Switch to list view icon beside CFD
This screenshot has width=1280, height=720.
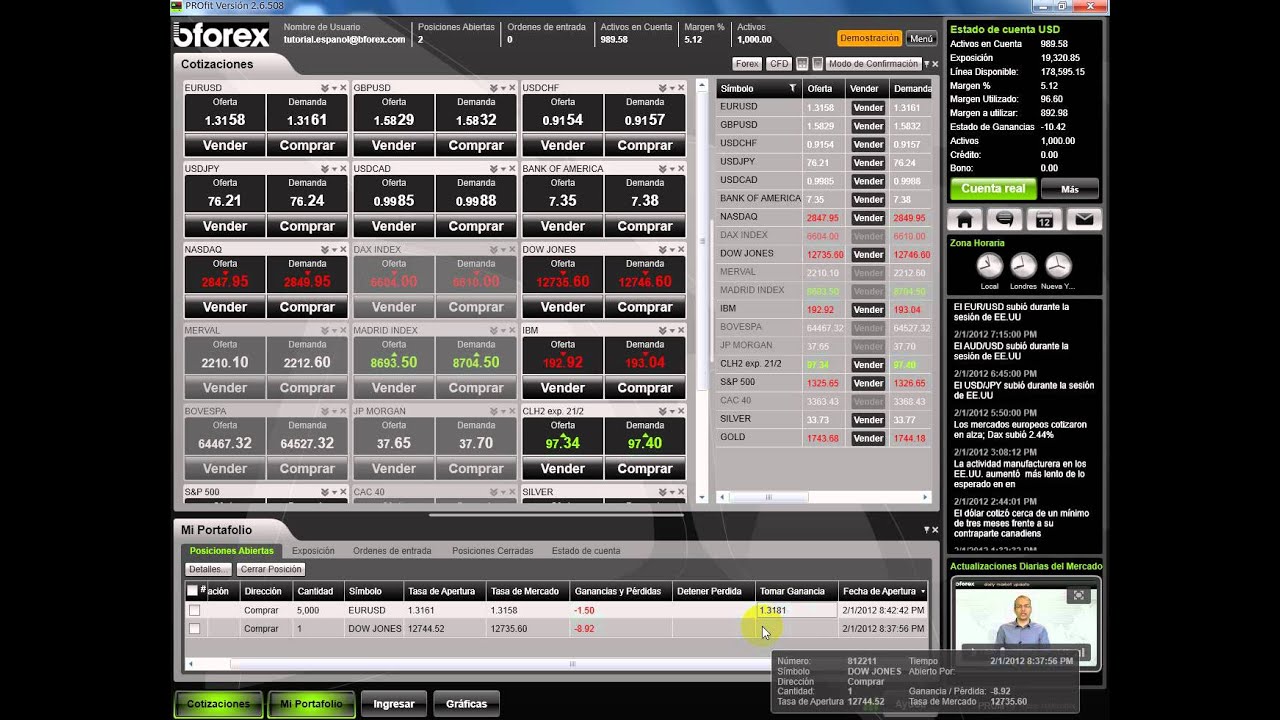click(818, 64)
